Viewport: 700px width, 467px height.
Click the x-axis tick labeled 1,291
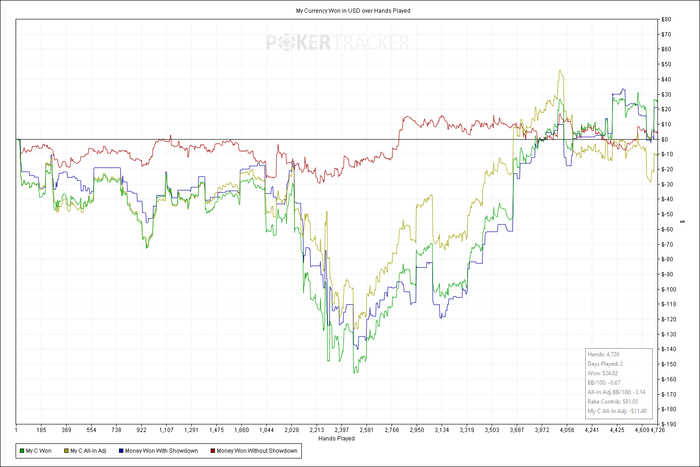click(191, 430)
